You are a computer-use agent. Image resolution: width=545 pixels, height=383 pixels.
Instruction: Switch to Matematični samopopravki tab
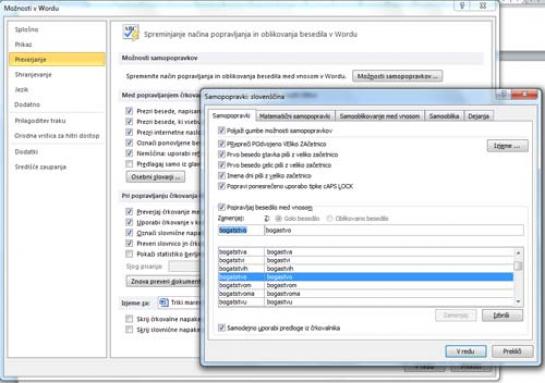[x=295, y=116]
